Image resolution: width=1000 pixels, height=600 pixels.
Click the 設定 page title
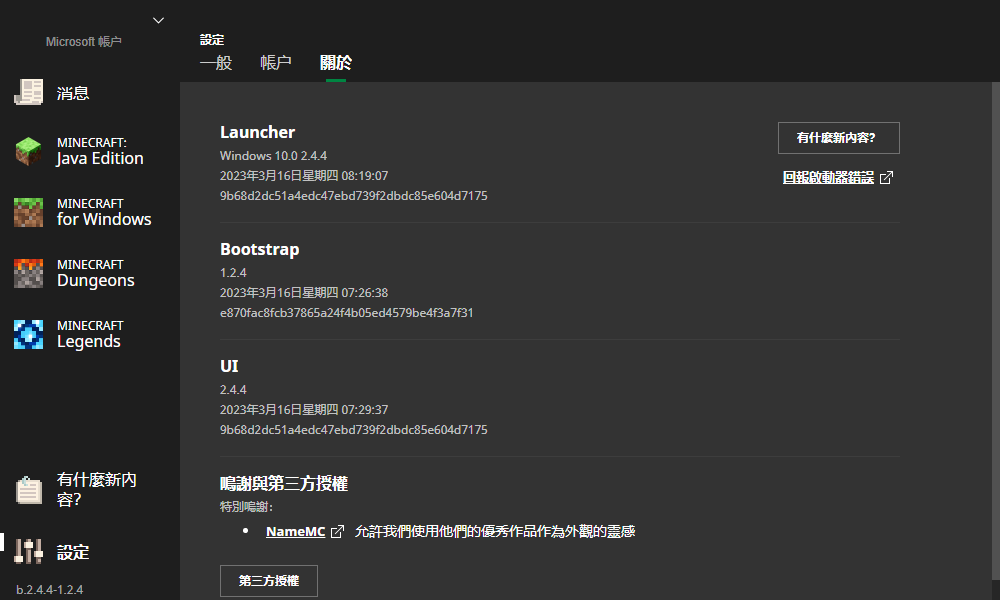212,40
